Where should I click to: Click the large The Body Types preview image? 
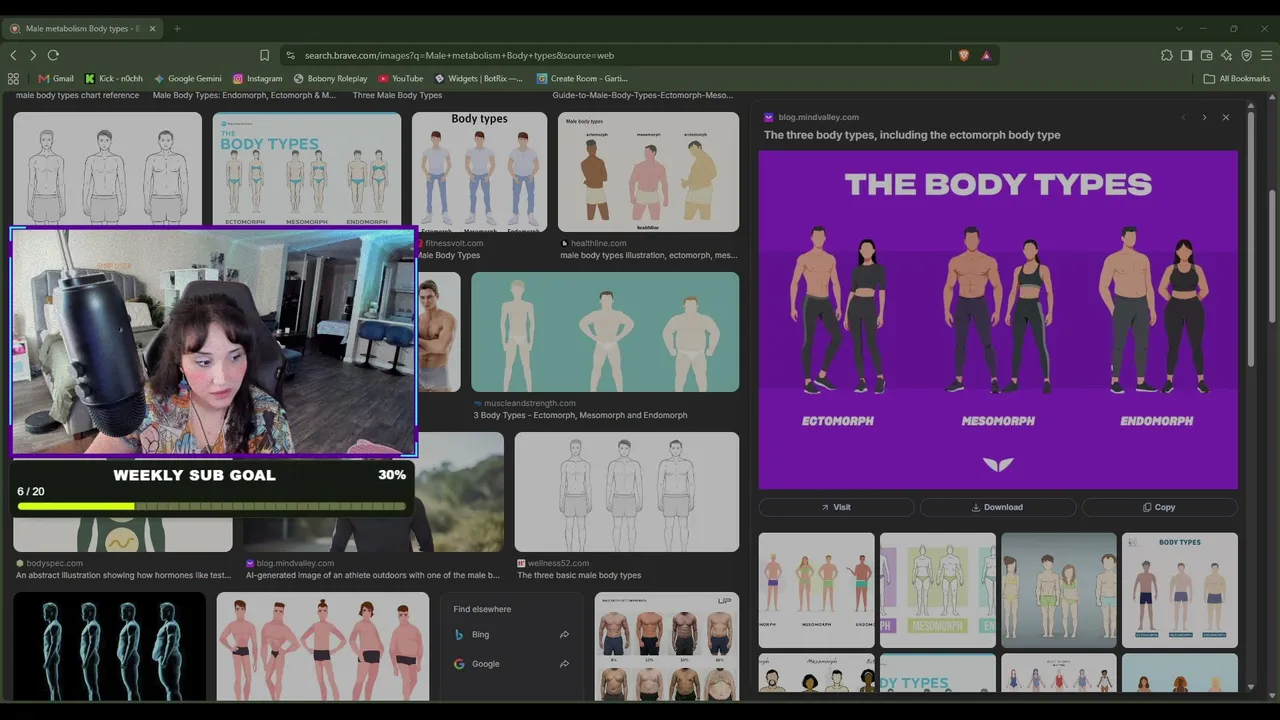pyautogui.click(x=998, y=320)
